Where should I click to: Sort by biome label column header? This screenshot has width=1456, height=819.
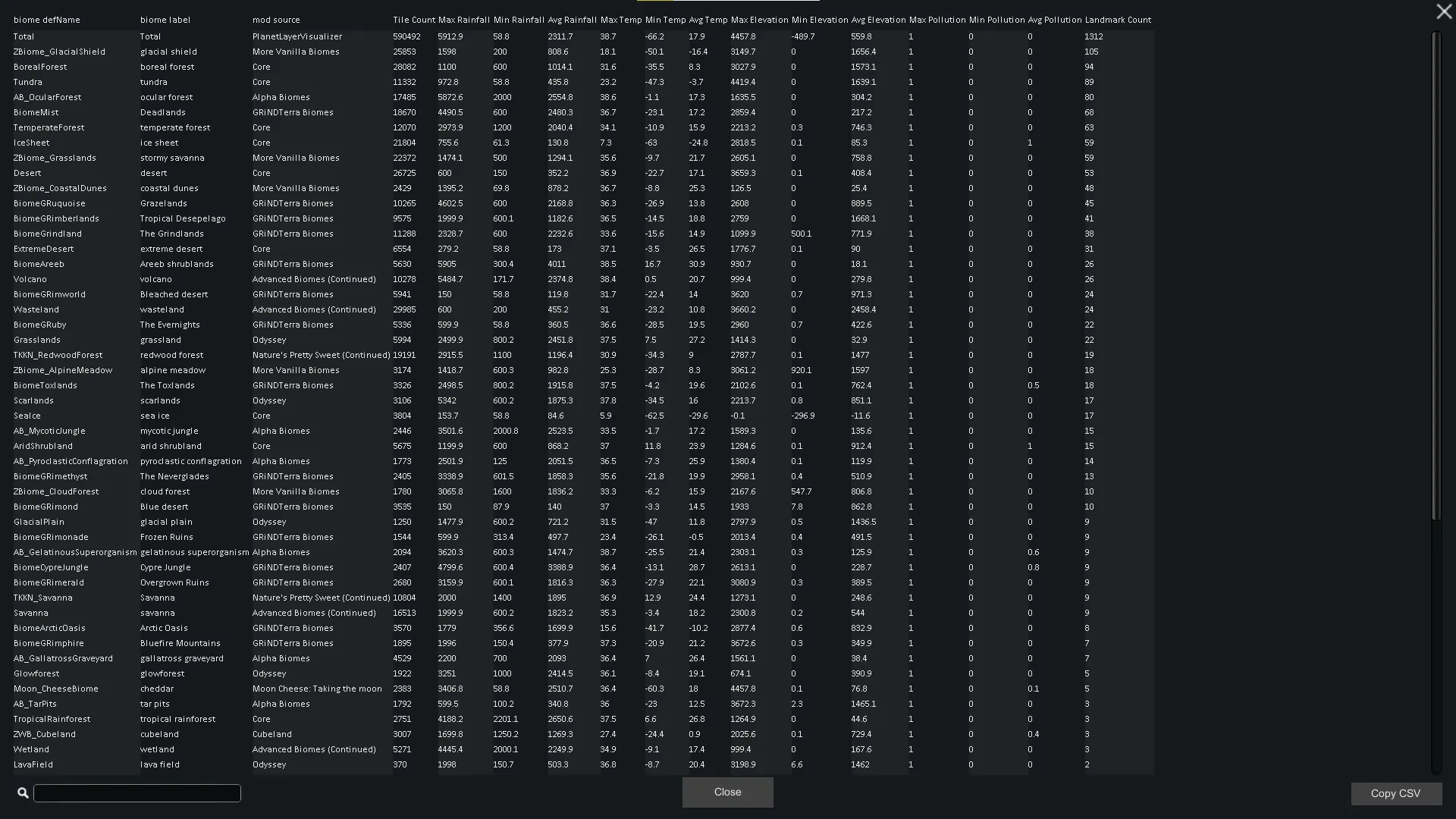click(165, 20)
